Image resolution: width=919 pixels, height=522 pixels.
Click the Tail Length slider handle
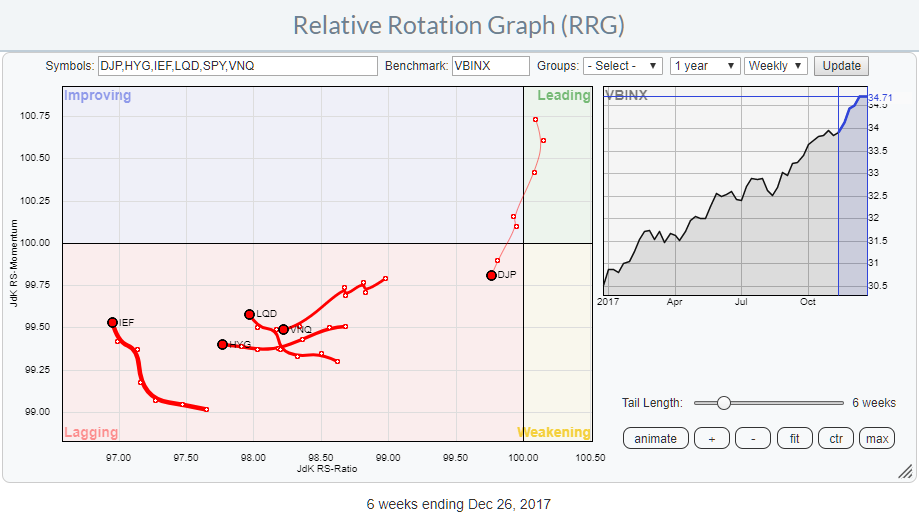coord(724,403)
